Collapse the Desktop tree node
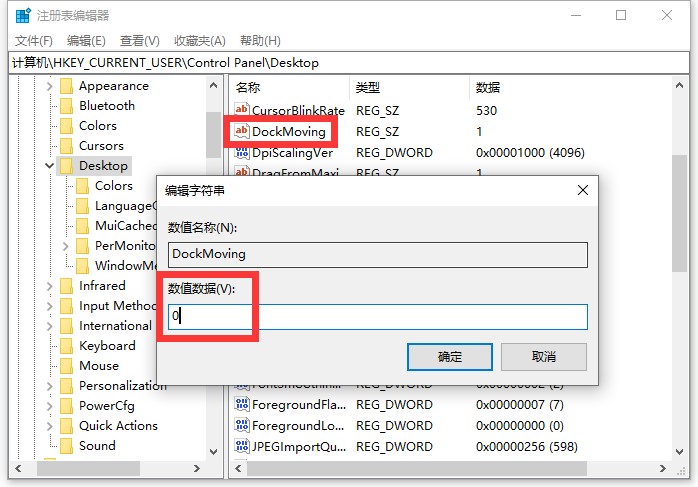Viewport: 698px width, 487px height. pyautogui.click(x=50, y=166)
